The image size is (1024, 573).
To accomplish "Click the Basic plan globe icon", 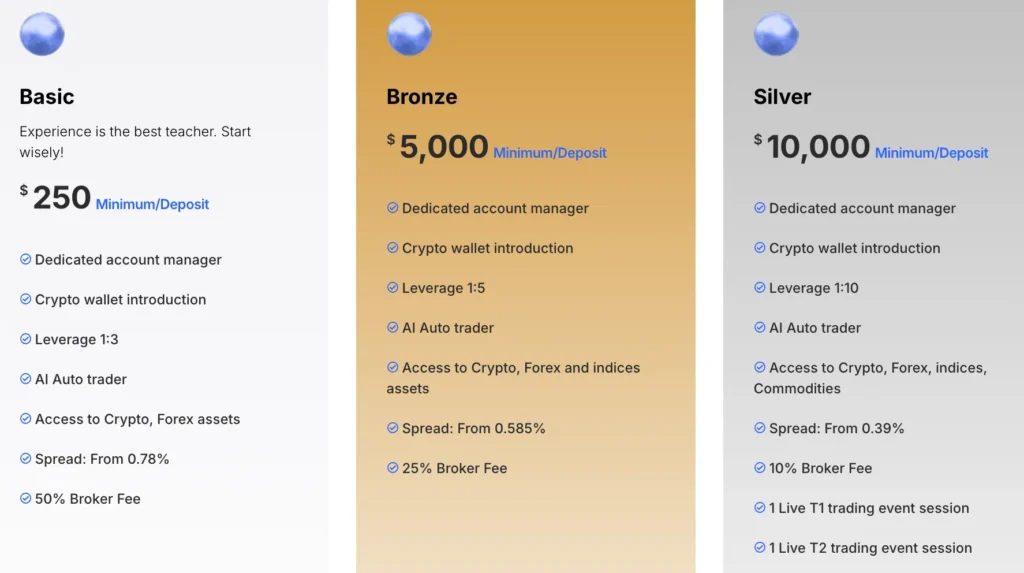I will (42, 35).
